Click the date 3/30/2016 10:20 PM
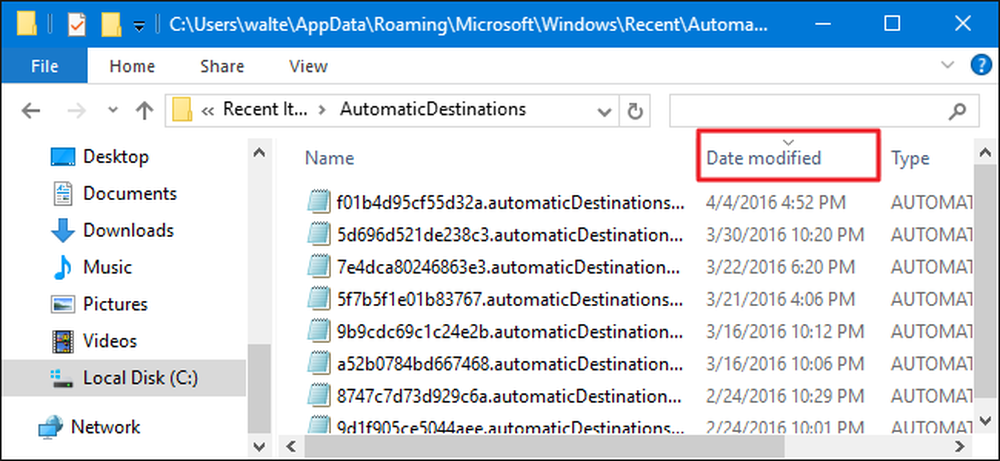Screen dimensions: 1000x461 tap(785, 235)
